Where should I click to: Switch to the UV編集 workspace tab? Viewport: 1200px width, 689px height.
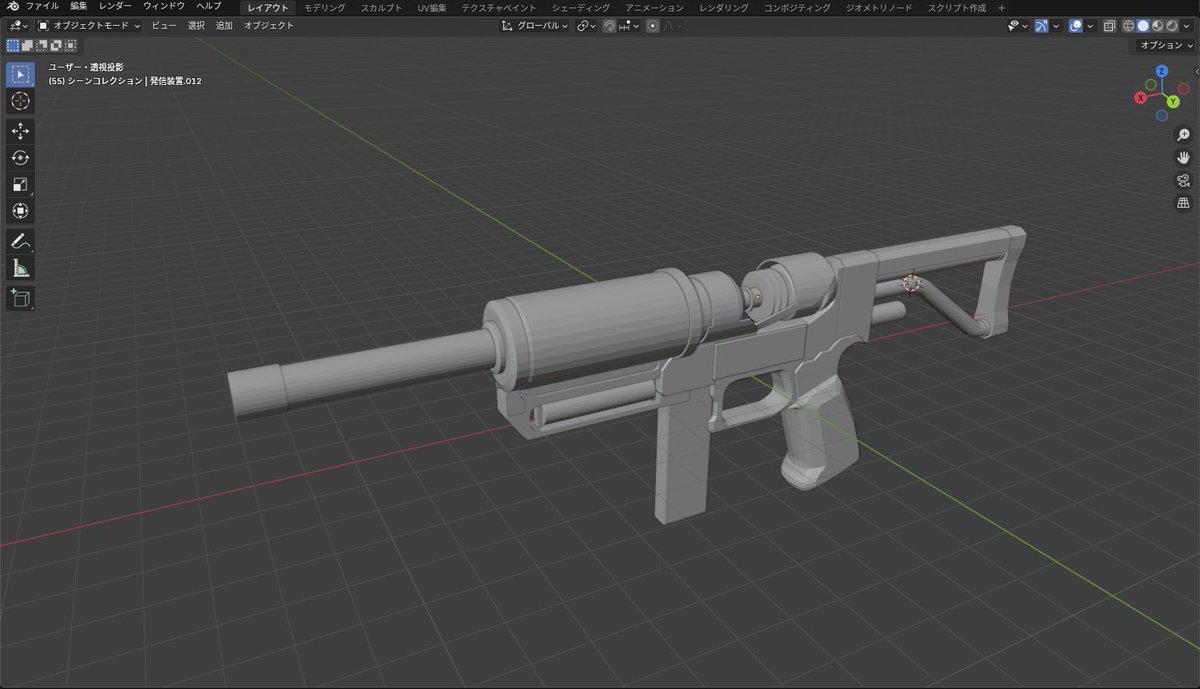click(432, 8)
